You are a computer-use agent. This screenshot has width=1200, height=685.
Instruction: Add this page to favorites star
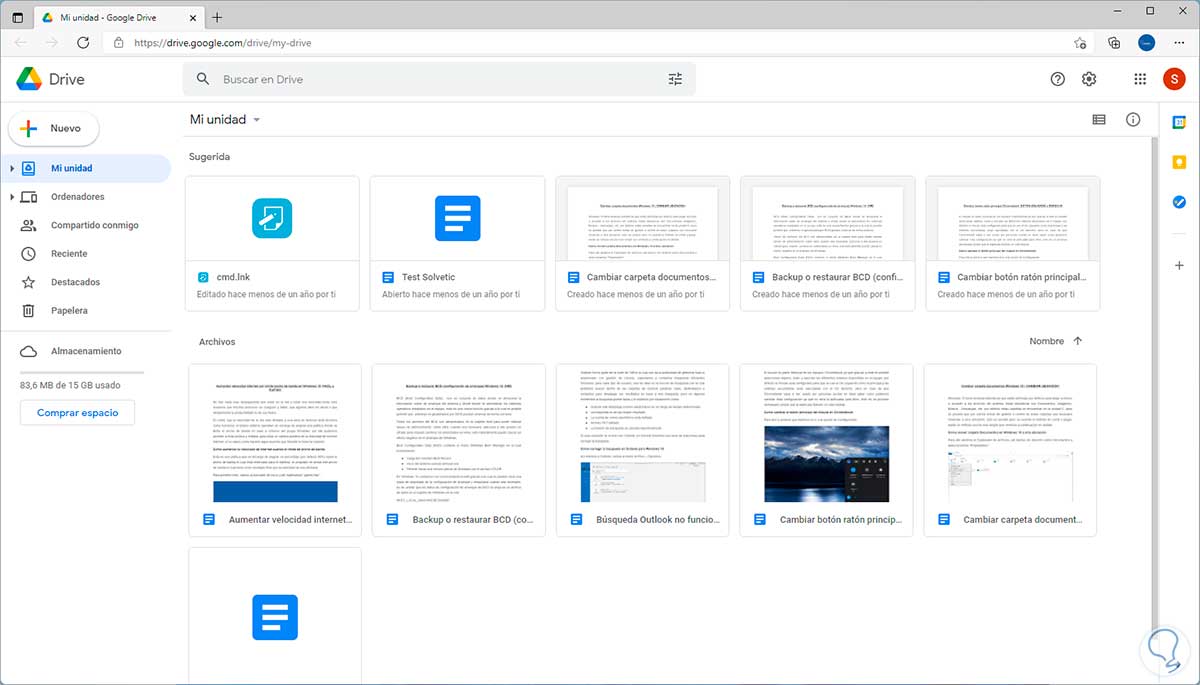point(1080,43)
